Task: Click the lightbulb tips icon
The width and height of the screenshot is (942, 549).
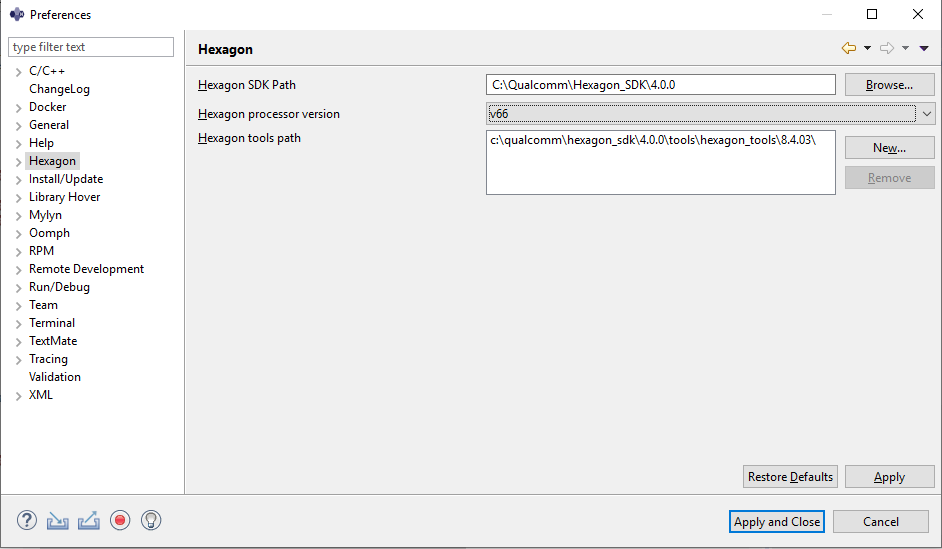Action: pyautogui.click(x=151, y=520)
